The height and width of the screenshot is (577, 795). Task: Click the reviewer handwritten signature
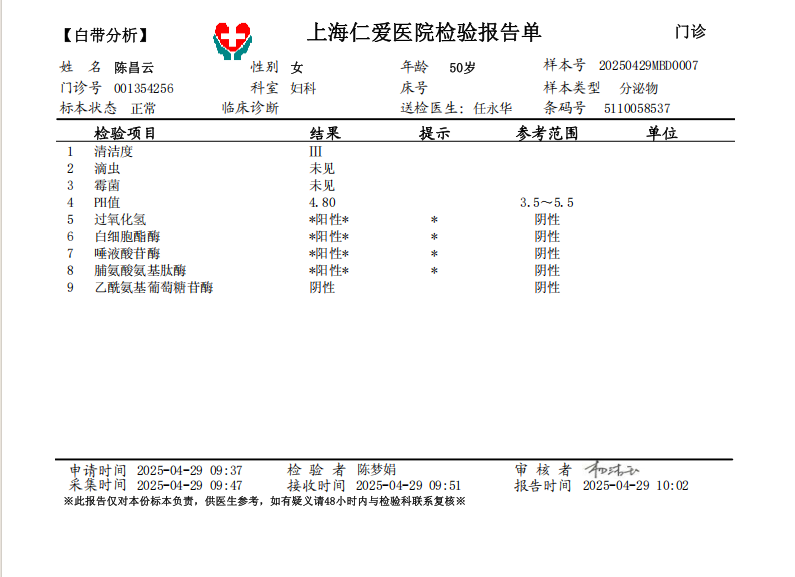611,469
